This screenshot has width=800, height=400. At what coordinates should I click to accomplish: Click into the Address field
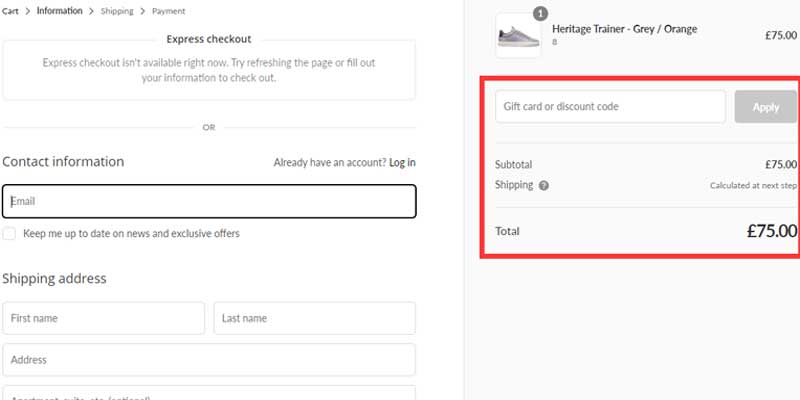point(209,359)
